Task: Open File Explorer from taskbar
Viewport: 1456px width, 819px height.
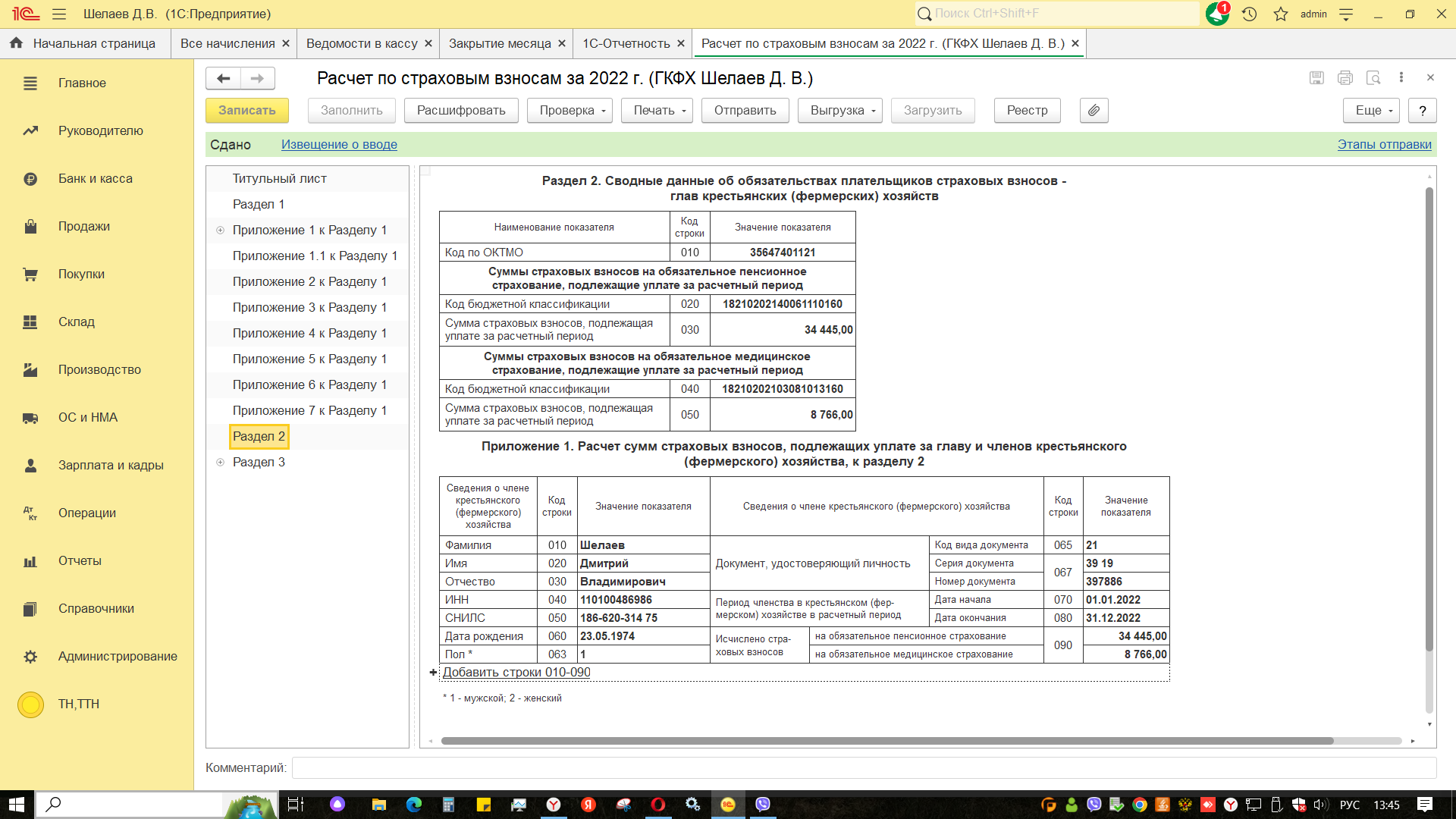Action: pos(379,805)
